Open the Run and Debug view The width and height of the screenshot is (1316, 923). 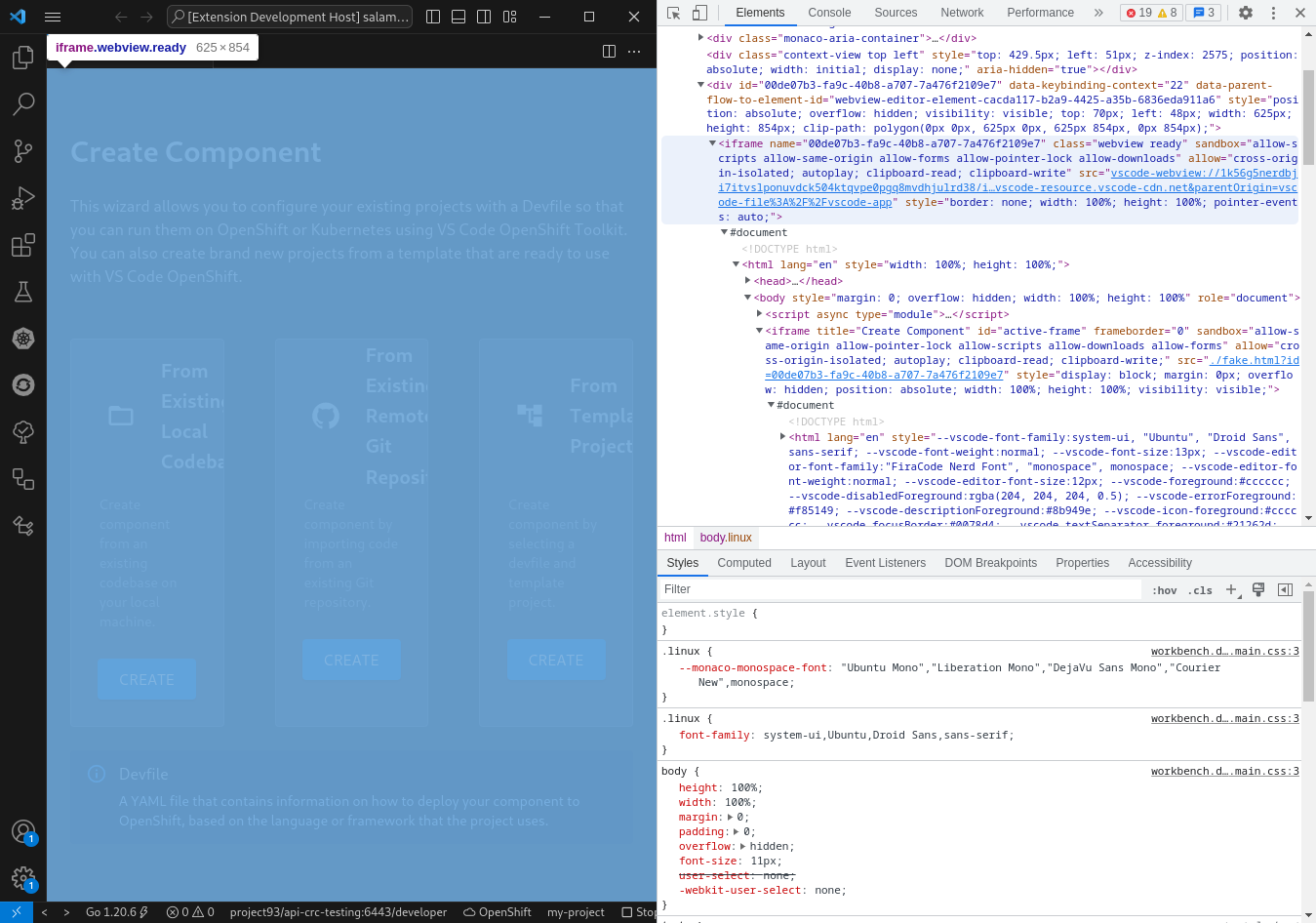tap(23, 198)
